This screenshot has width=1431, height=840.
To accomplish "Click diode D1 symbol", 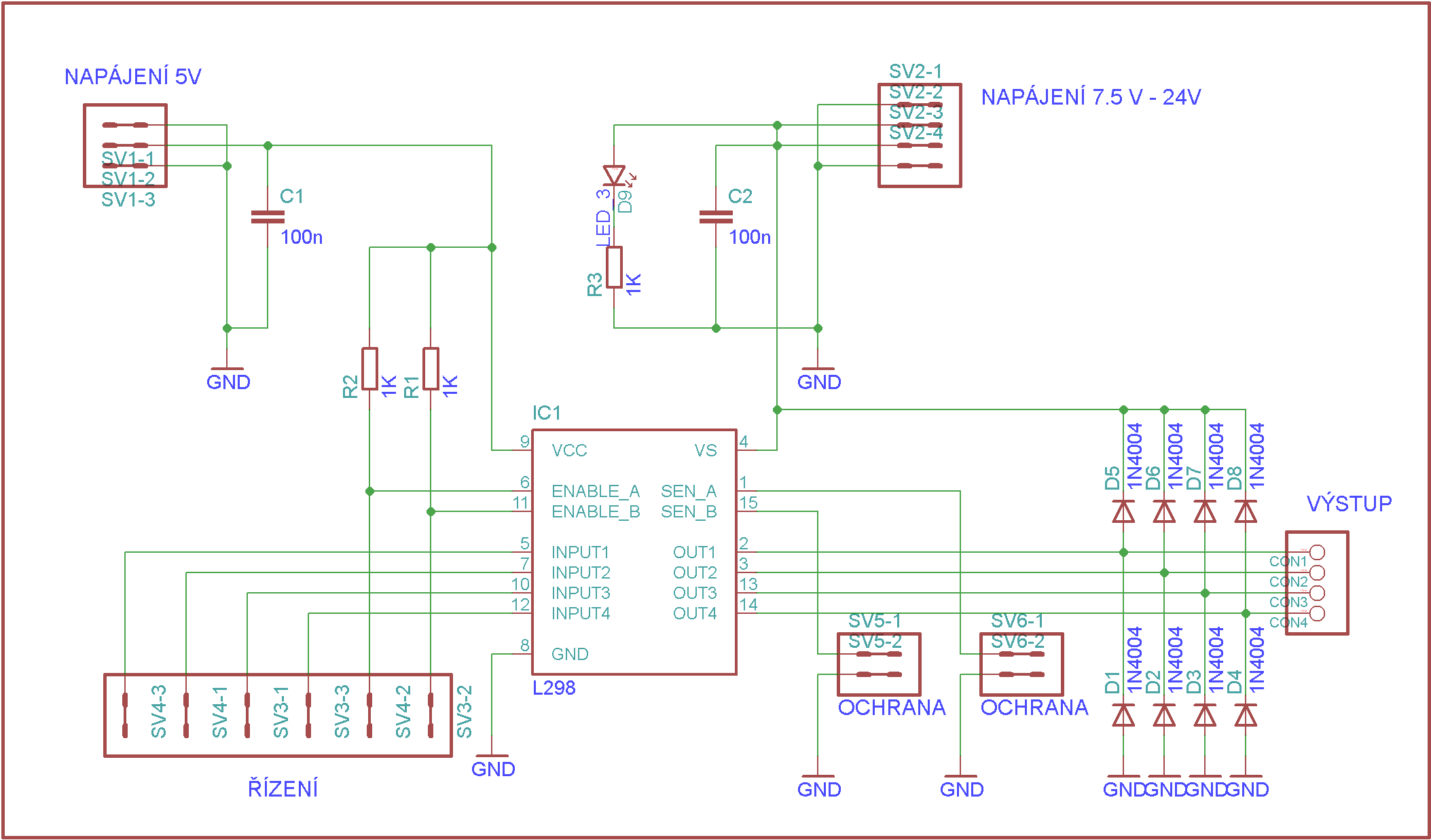I will coord(1123,714).
